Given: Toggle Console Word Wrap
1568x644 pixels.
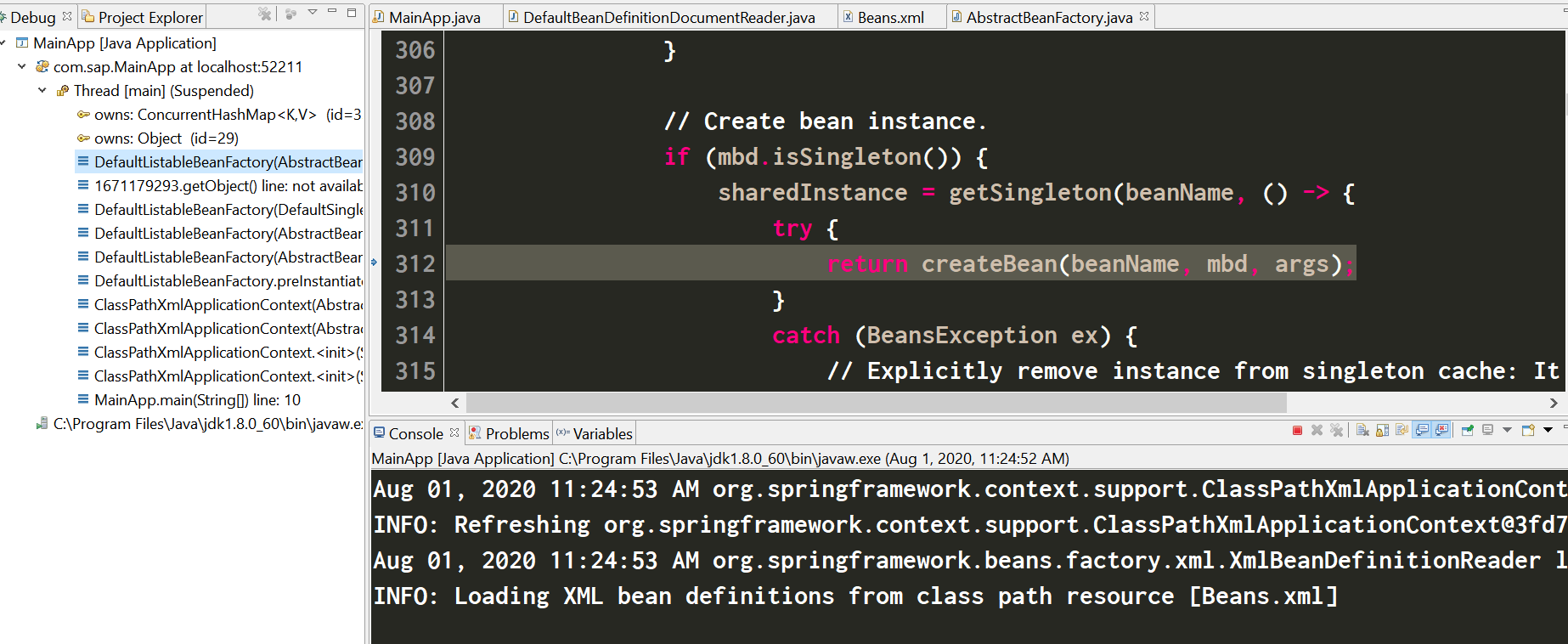Looking at the screenshot, I should (x=1402, y=431).
